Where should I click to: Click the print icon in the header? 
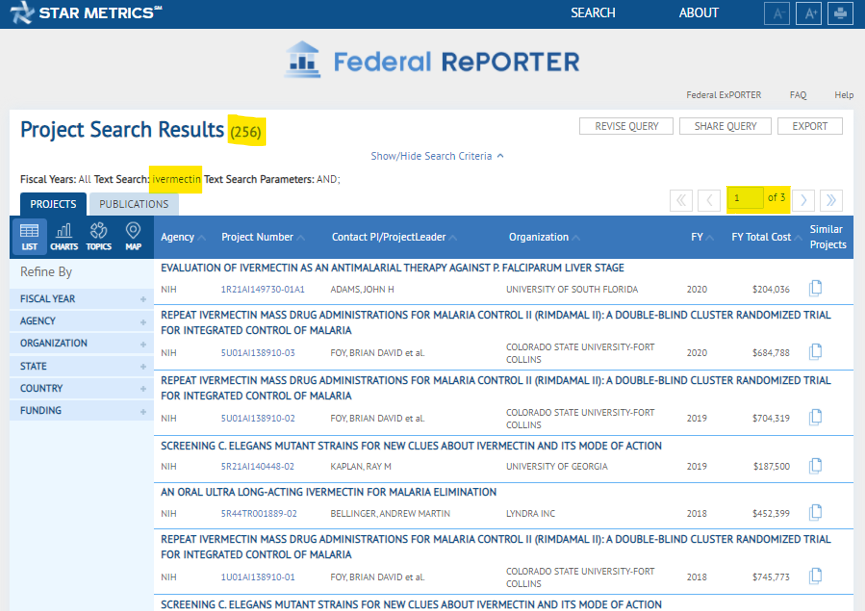[840, 14]
